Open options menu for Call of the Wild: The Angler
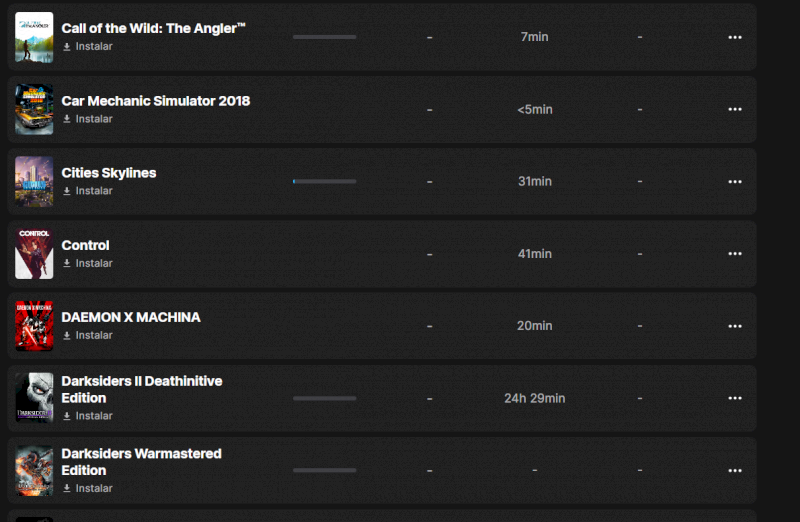The width and height of the screenshot is (800, 522). coord(735,37)
